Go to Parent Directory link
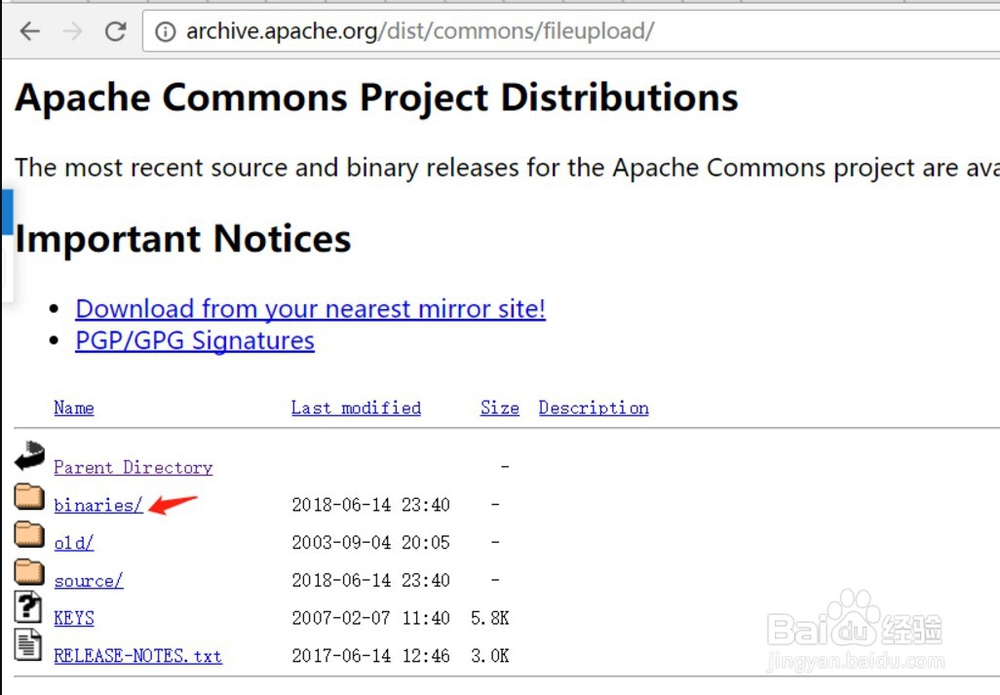Screen dimensions: 1000x695 (x=133, y=467)
